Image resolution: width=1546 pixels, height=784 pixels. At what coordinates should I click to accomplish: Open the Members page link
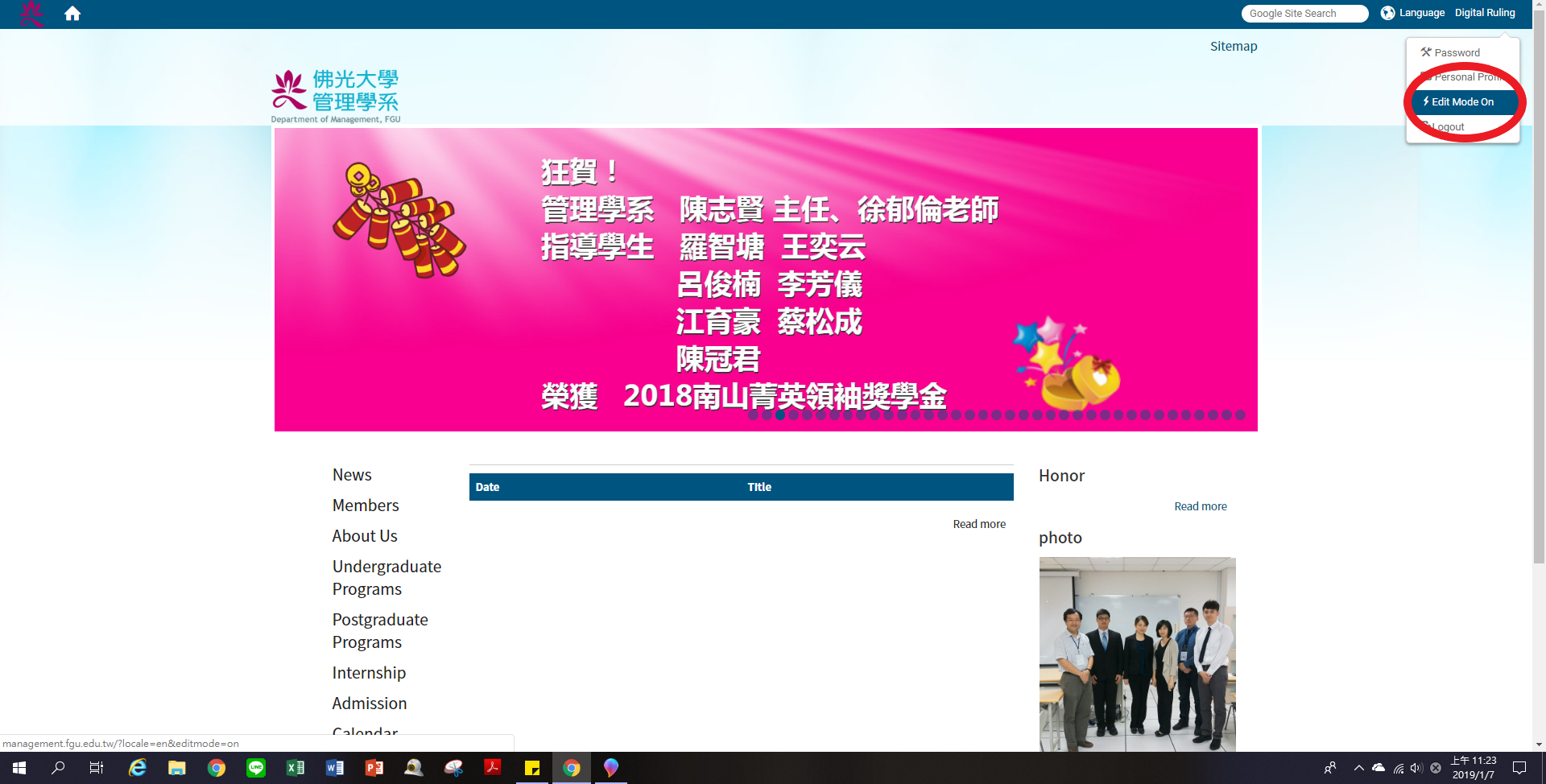coord(366,505)
